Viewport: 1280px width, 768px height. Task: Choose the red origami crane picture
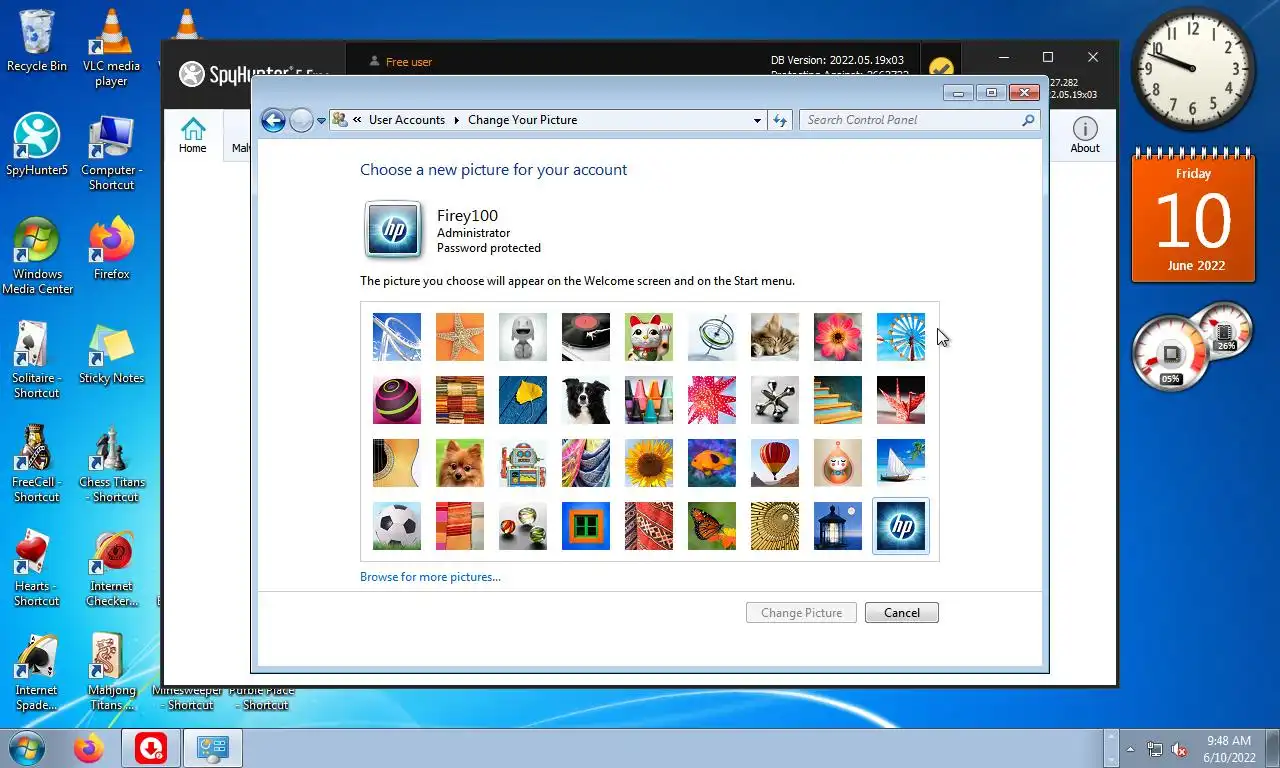point(901,400)
